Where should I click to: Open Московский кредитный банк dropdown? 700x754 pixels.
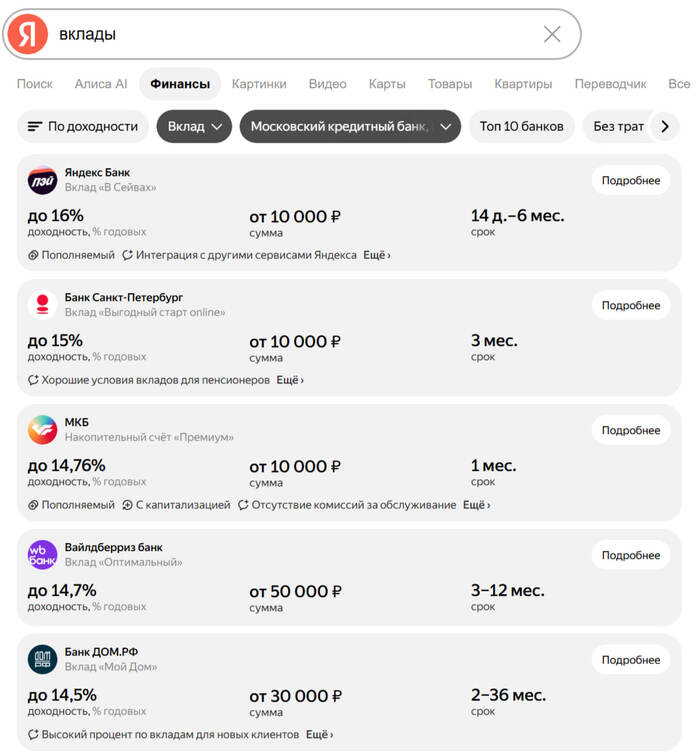350,126
